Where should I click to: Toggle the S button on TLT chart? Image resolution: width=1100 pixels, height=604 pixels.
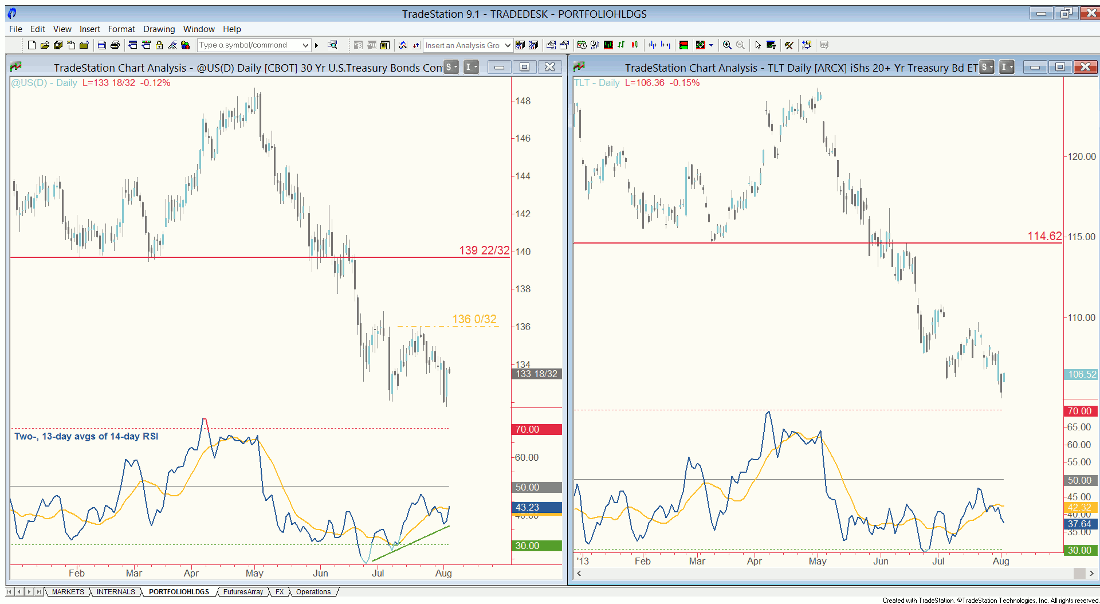click(986, 66)
